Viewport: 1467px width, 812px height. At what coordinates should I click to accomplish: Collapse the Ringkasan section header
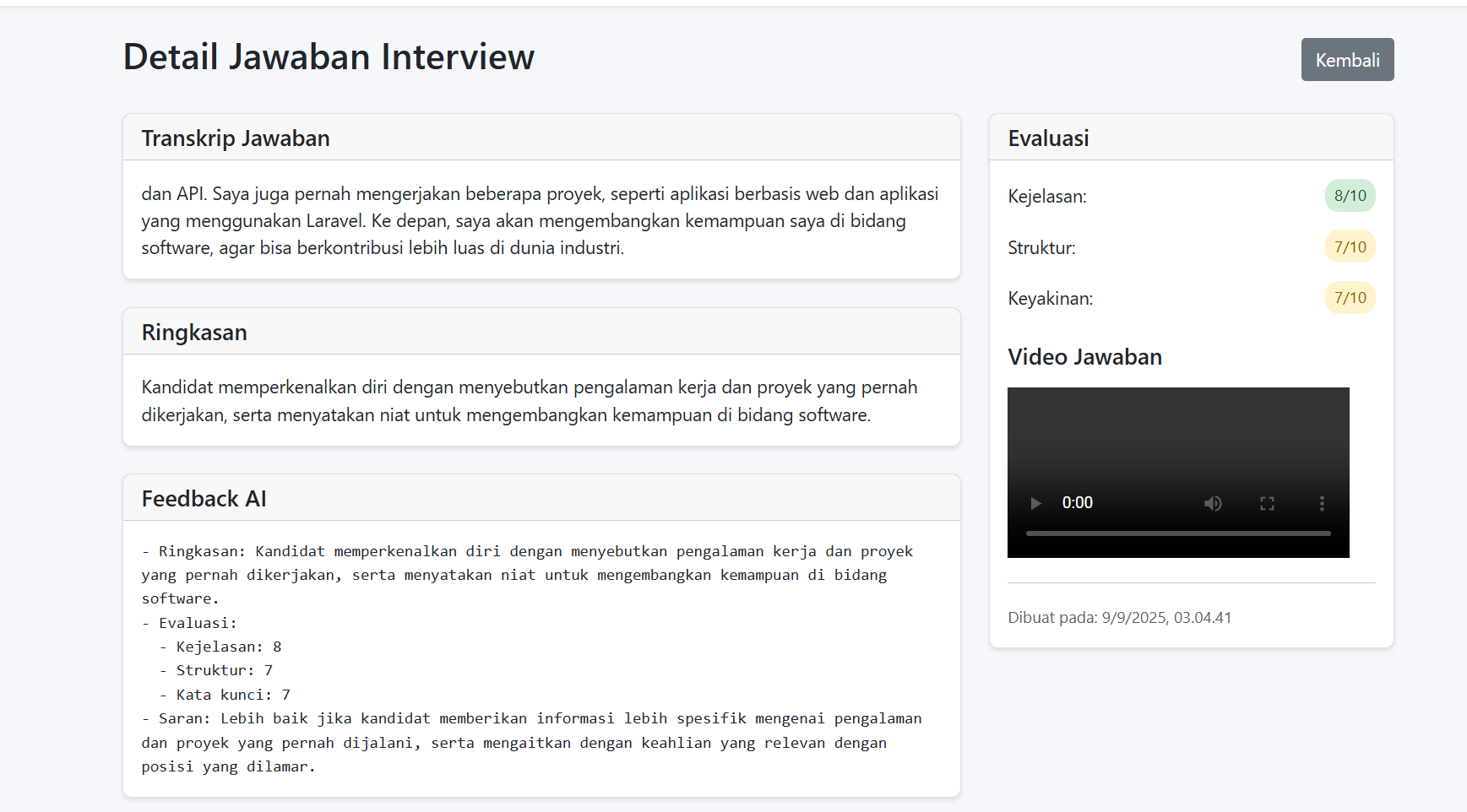pyautogui.click(x=193, y=332)
